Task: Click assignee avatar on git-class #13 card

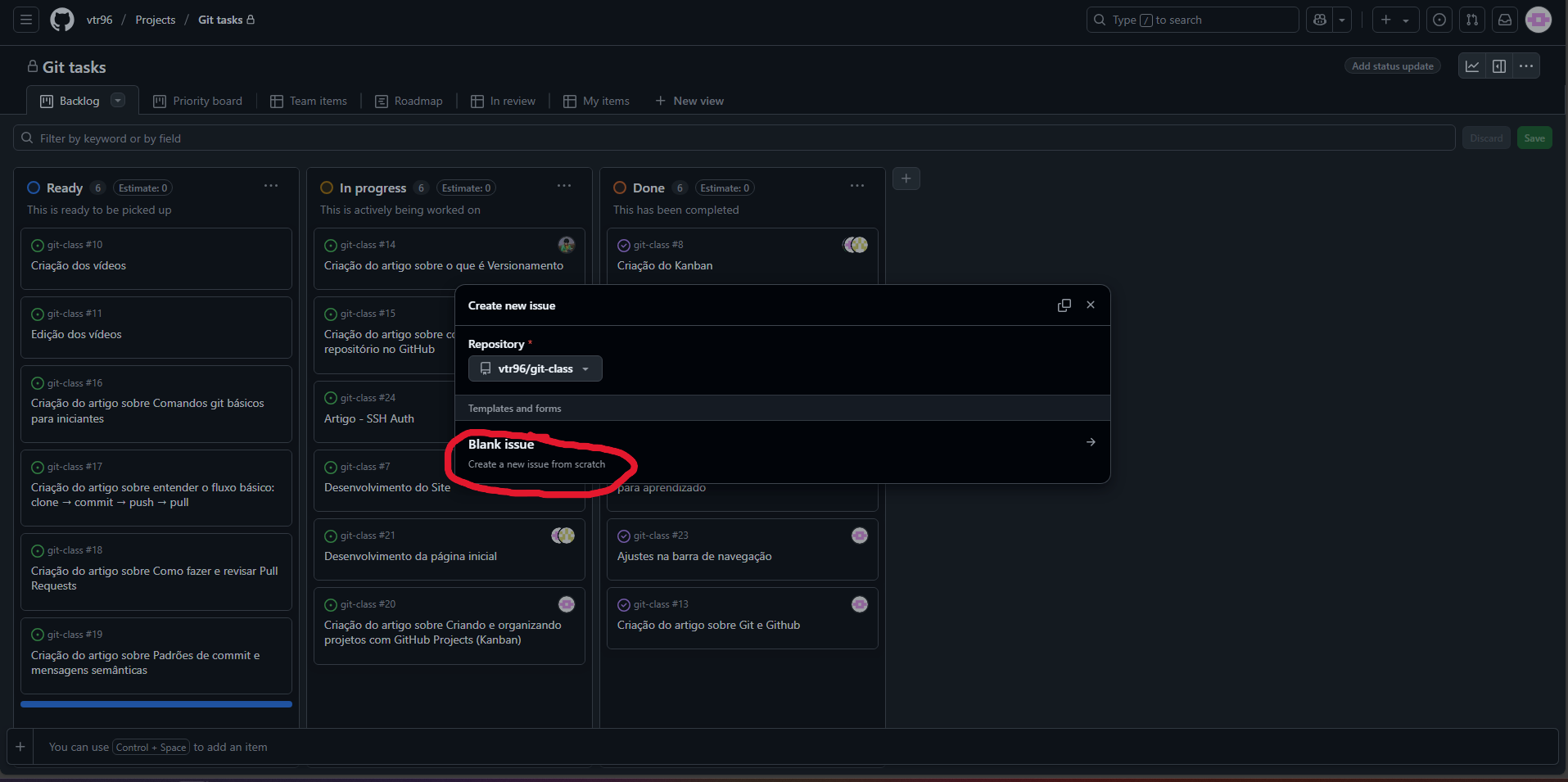Action: (x=860, y=604)
